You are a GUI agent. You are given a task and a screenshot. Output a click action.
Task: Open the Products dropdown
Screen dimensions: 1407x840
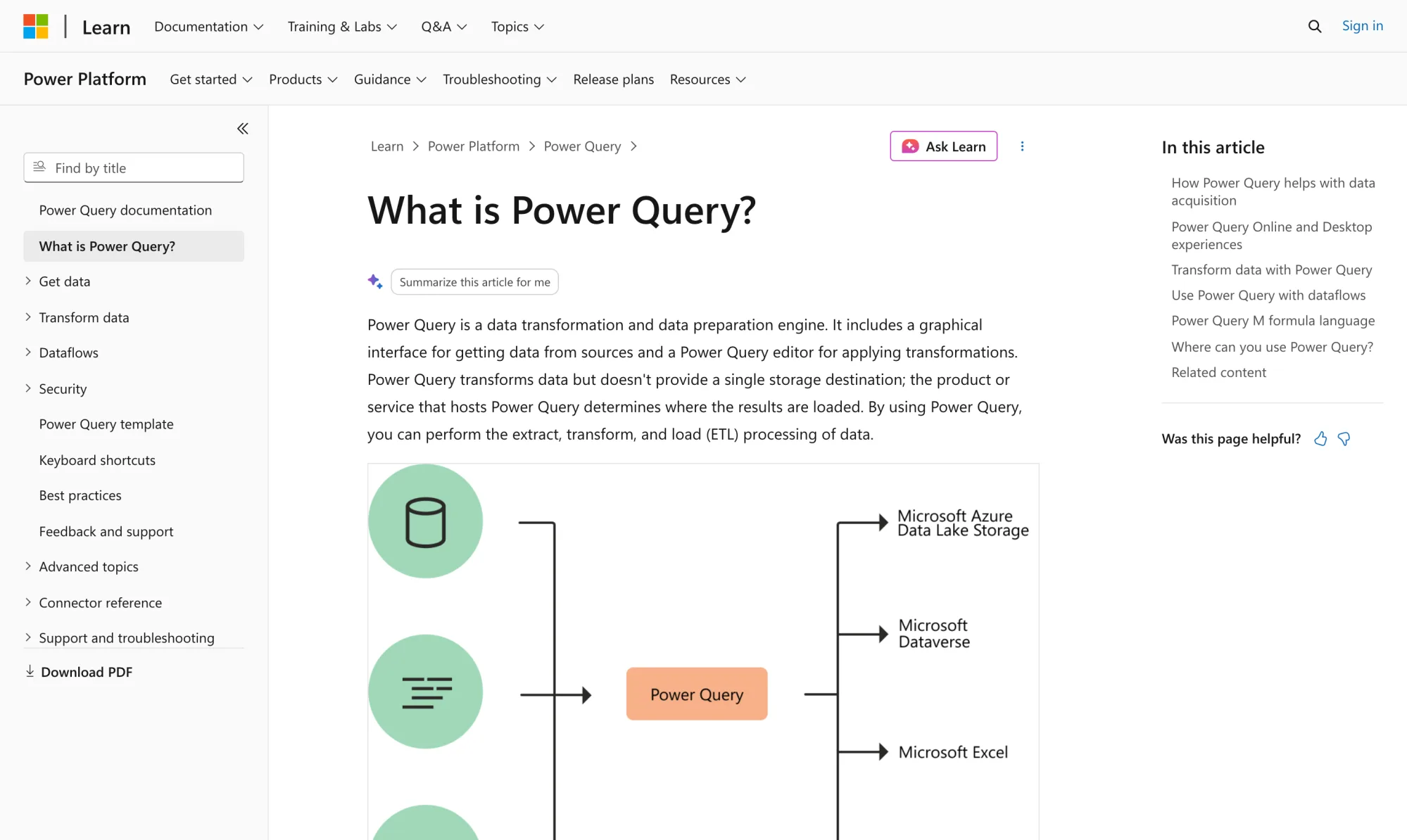[303, 79]
